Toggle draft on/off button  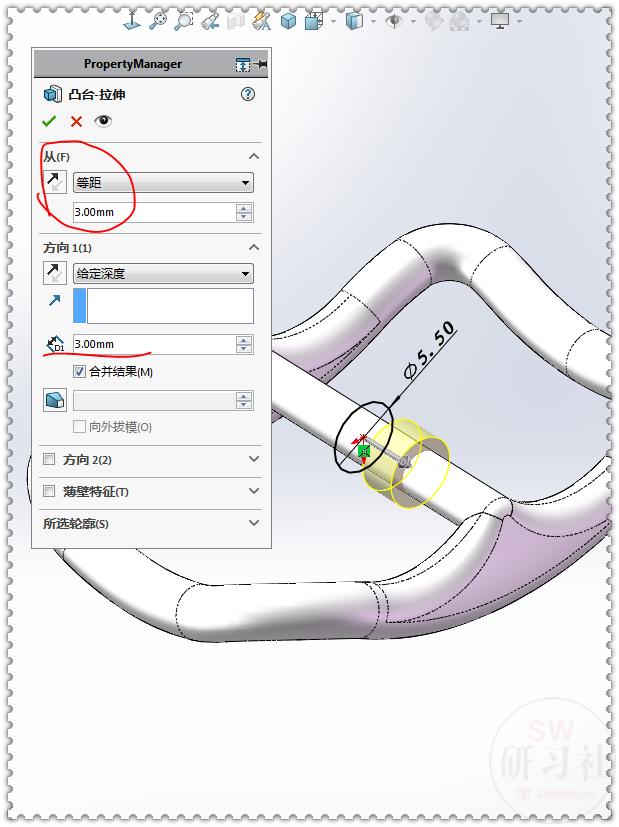pyautogui.click(x=54, y=400)
